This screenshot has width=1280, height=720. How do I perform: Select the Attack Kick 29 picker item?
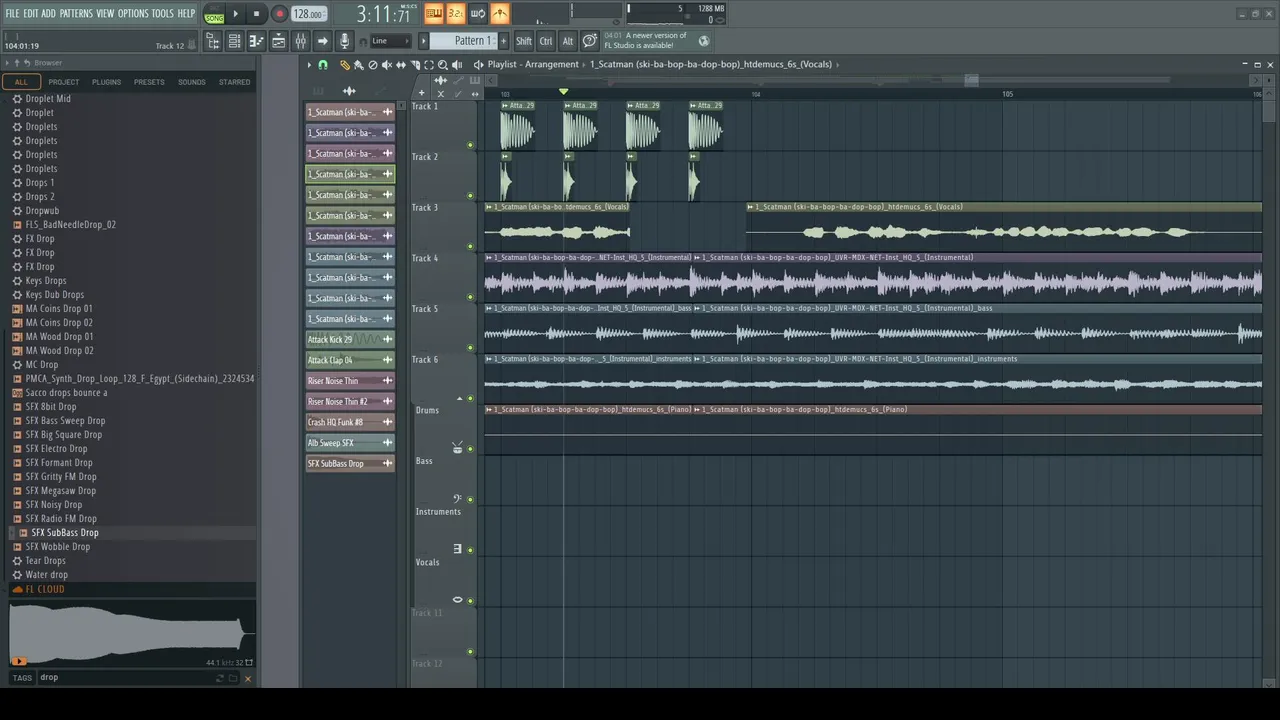point(350,340)
